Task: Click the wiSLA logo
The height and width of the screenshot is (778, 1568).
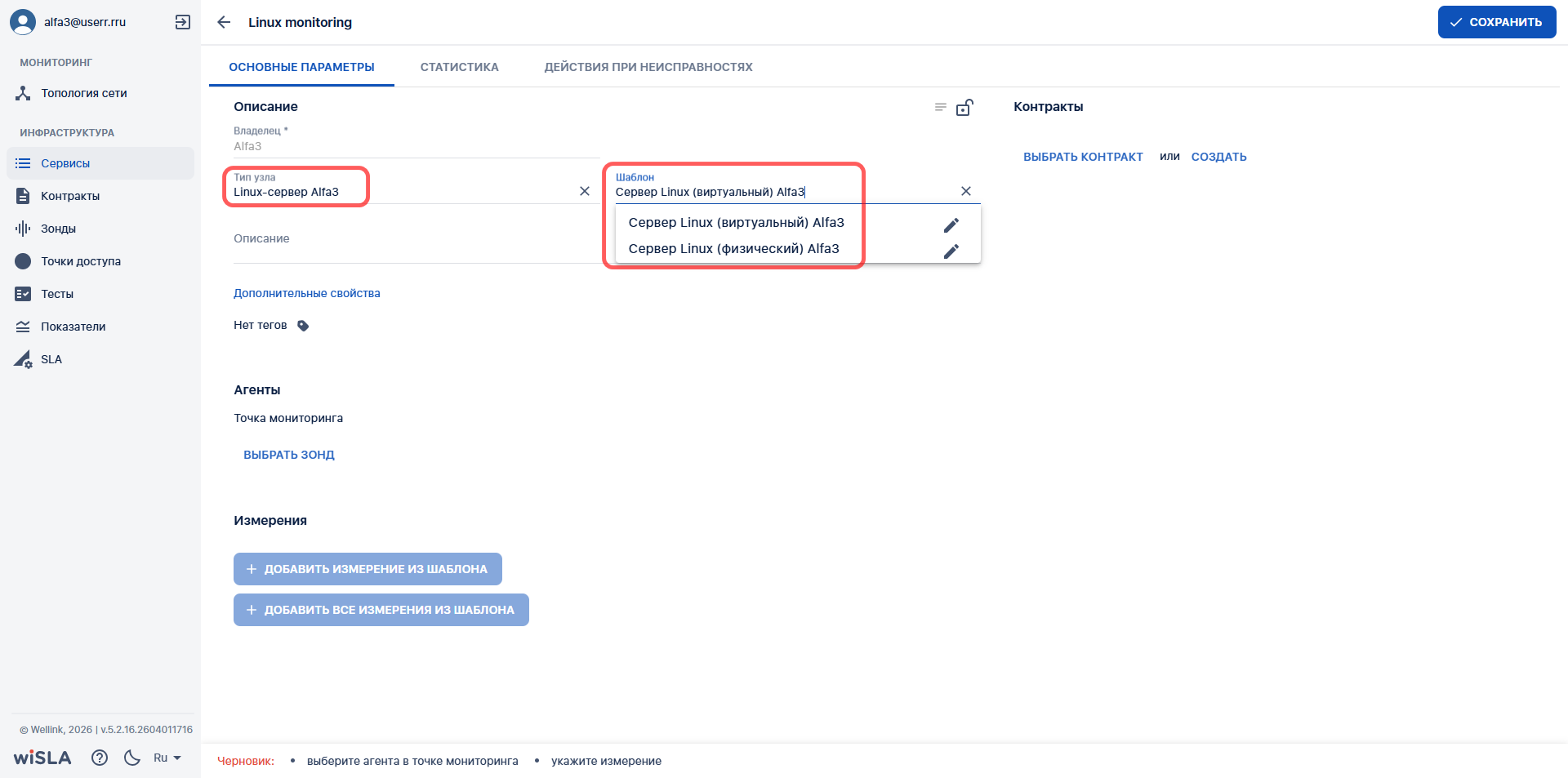Action: point(42,758)
